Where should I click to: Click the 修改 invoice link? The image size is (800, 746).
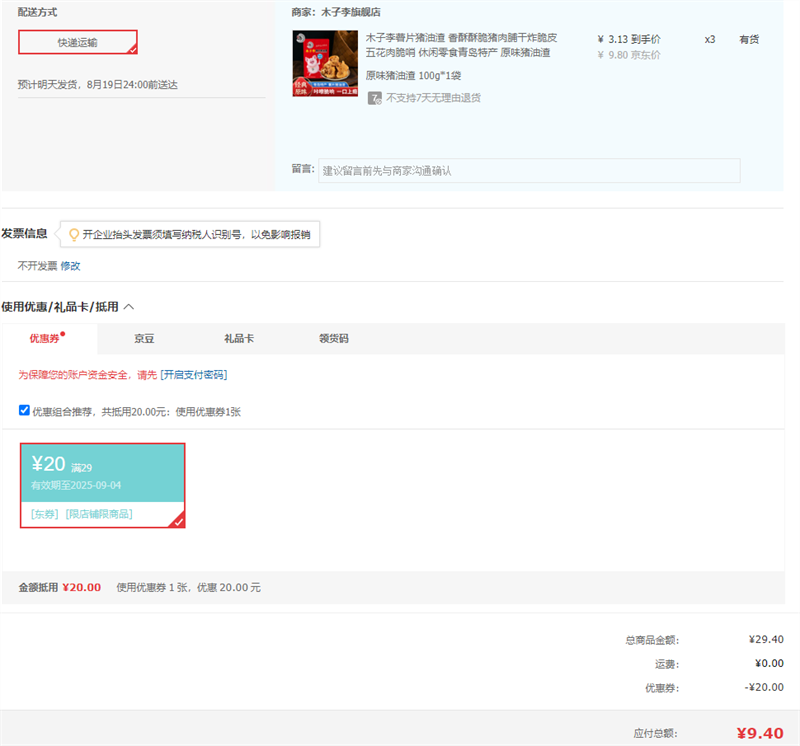click(x=70, y=266)
